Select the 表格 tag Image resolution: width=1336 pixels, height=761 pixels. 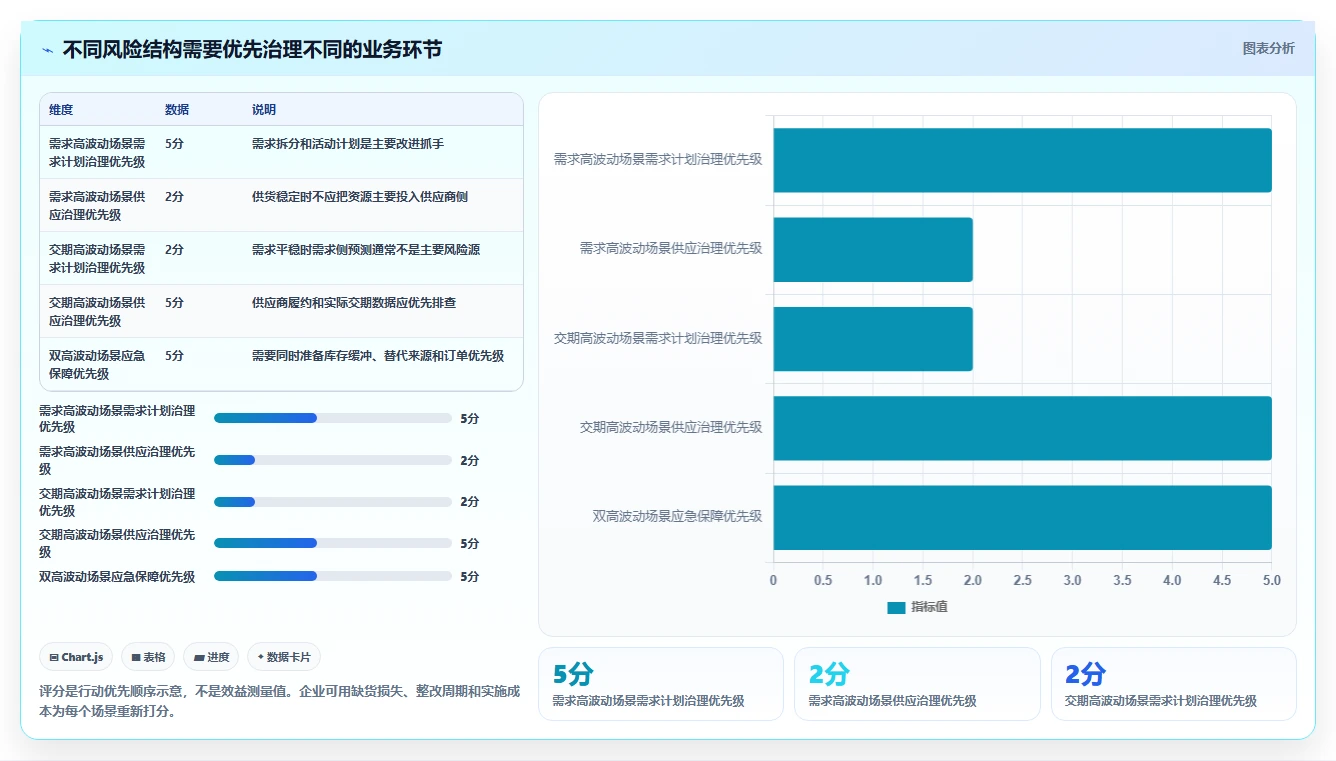pos(148,657)
